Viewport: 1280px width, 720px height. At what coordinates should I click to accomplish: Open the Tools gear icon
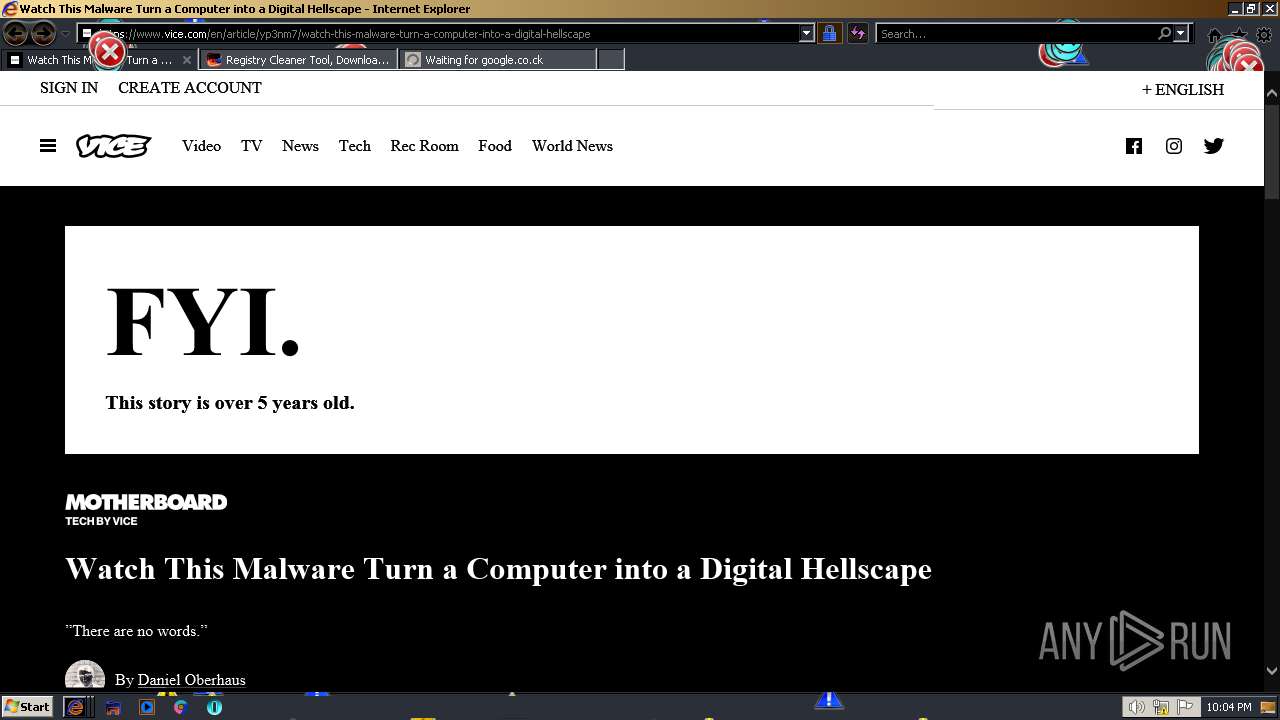1264,35
